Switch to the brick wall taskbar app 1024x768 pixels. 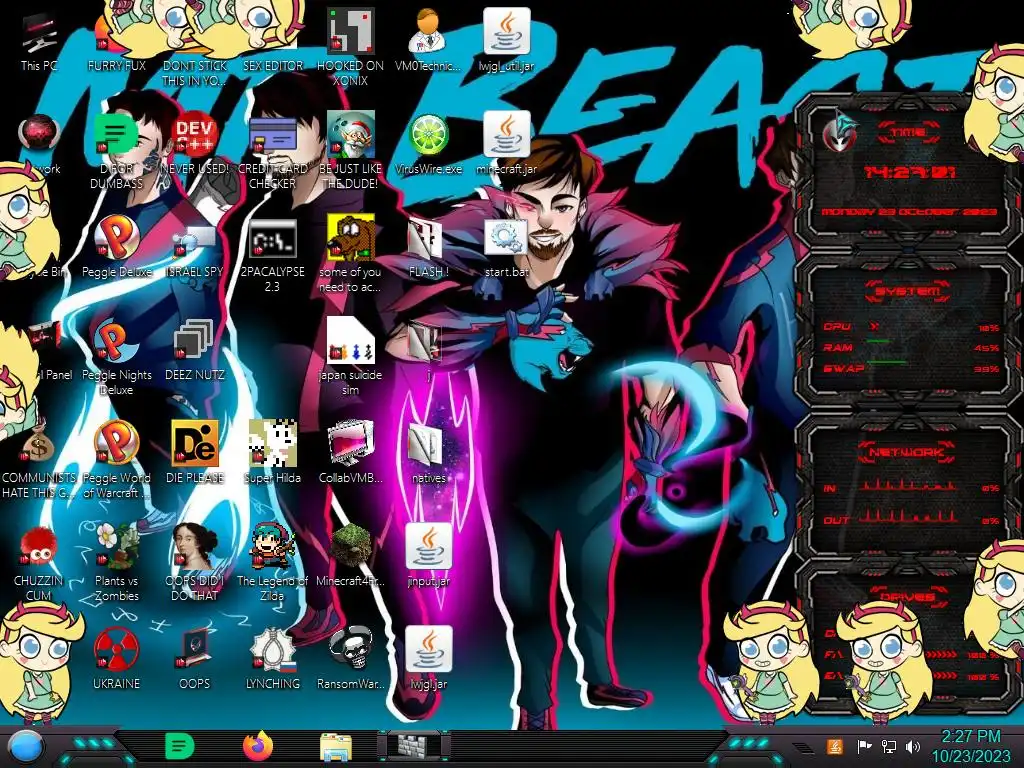point(414,746)
